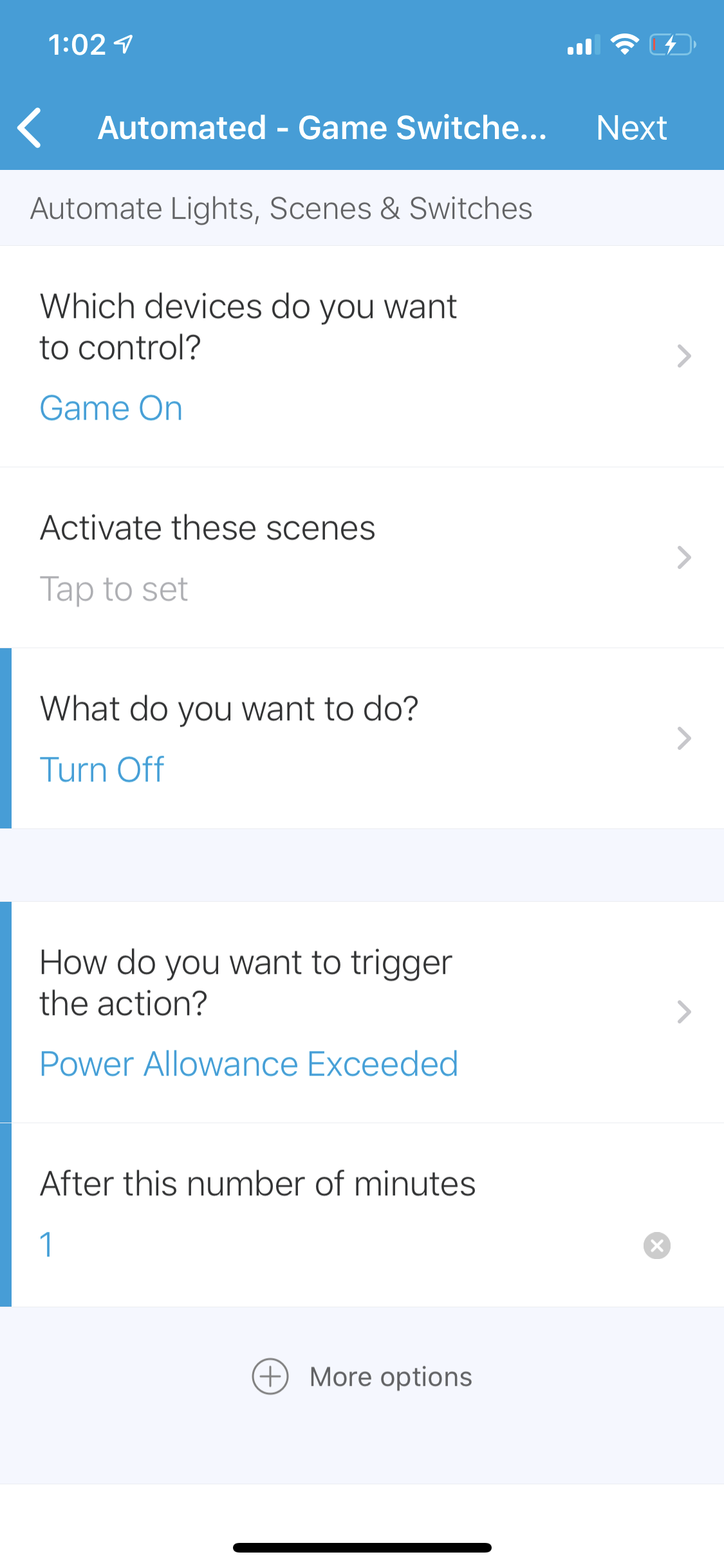Tap the Tap to set scenes placeholder
Image resolution: width=724 pixels, height=1568 pixels.
[x=114, y=589]
